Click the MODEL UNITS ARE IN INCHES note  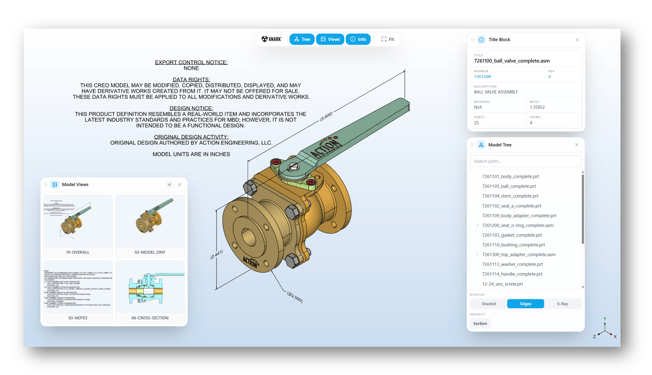191,154
